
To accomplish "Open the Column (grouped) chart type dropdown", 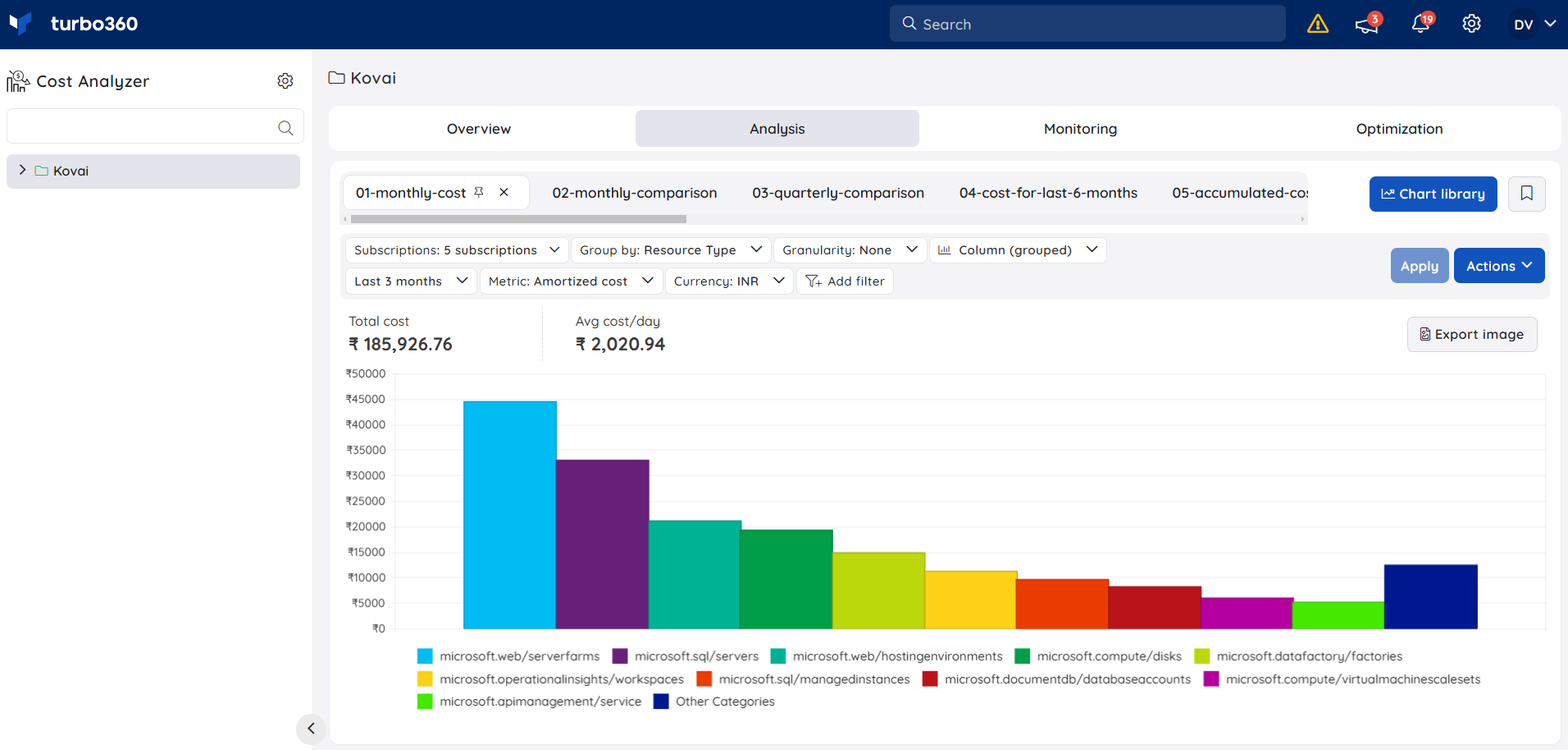I will (x=1018, y=250).
